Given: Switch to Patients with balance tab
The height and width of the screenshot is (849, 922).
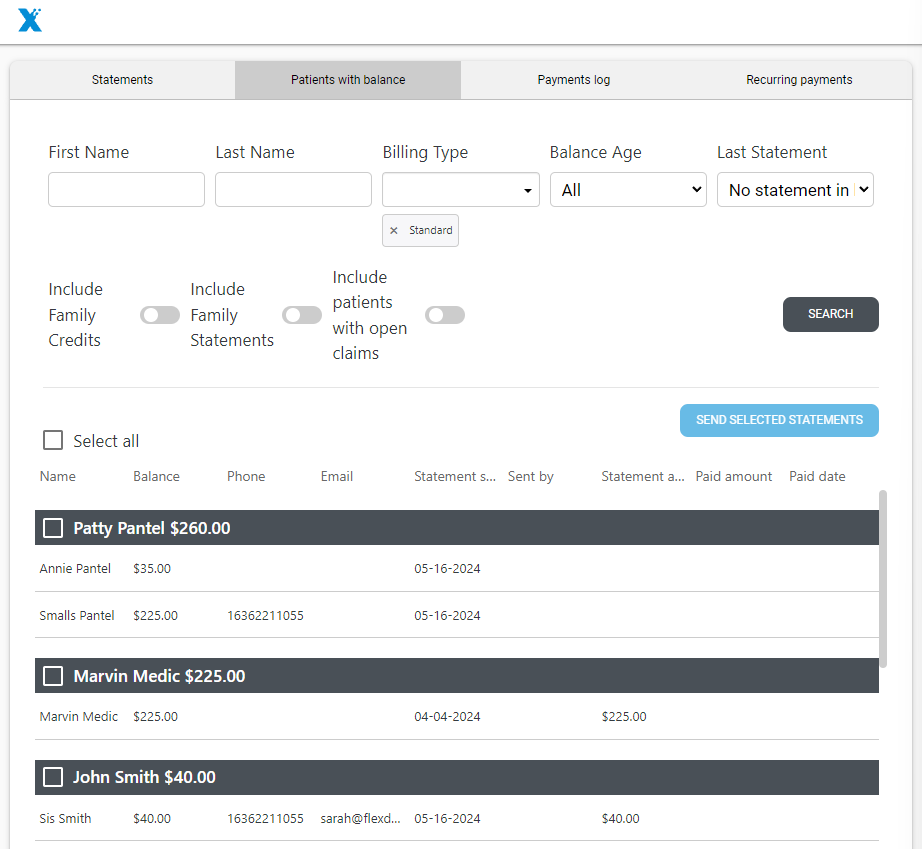Looking at the screenshot, I should pos(348,80).
